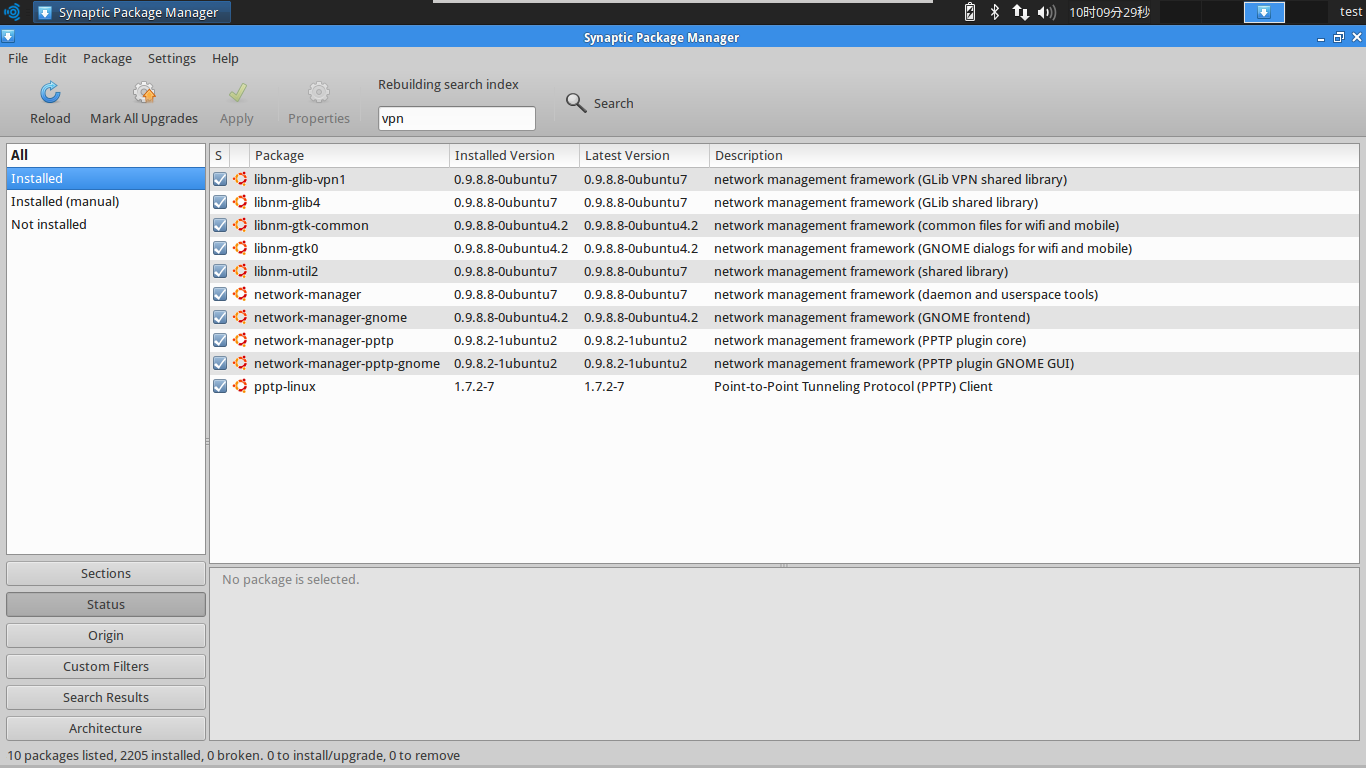Open the Xubuntu whisker menu icon
This screenshot has width=1366, height=768.
[12, 12]
